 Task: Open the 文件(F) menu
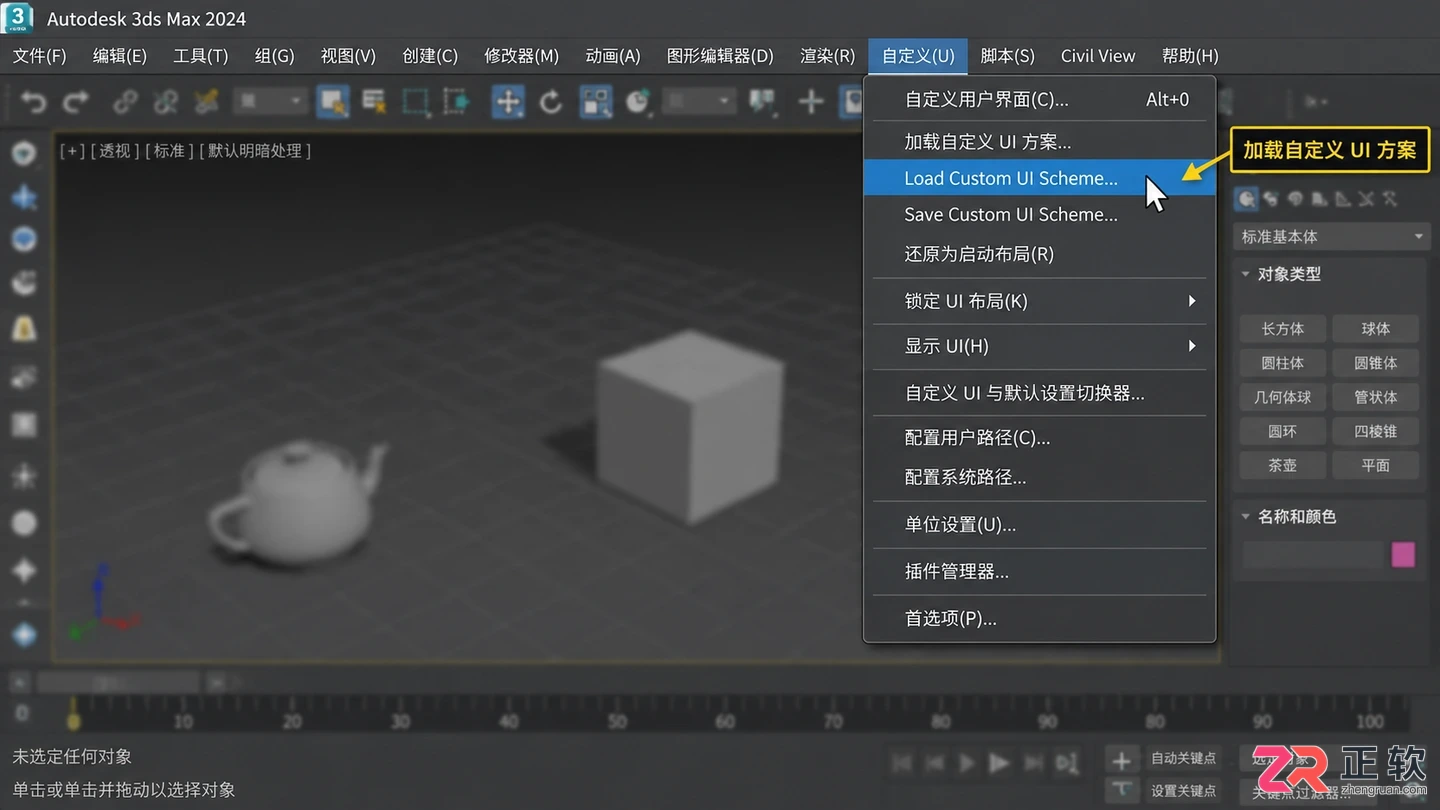coord(40,56)
